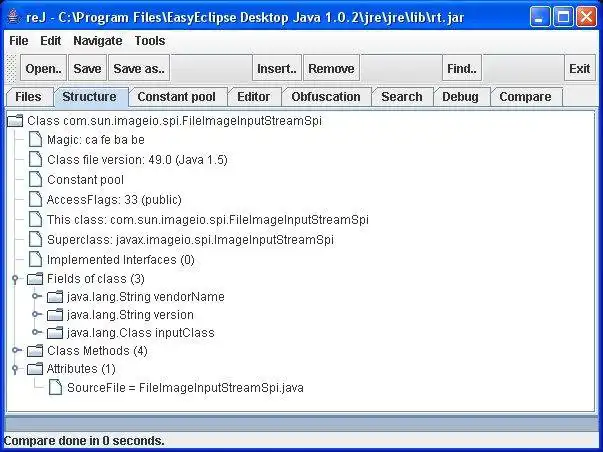Open the Debug tab
603x452 pixels.
click(x=460, y=97)
